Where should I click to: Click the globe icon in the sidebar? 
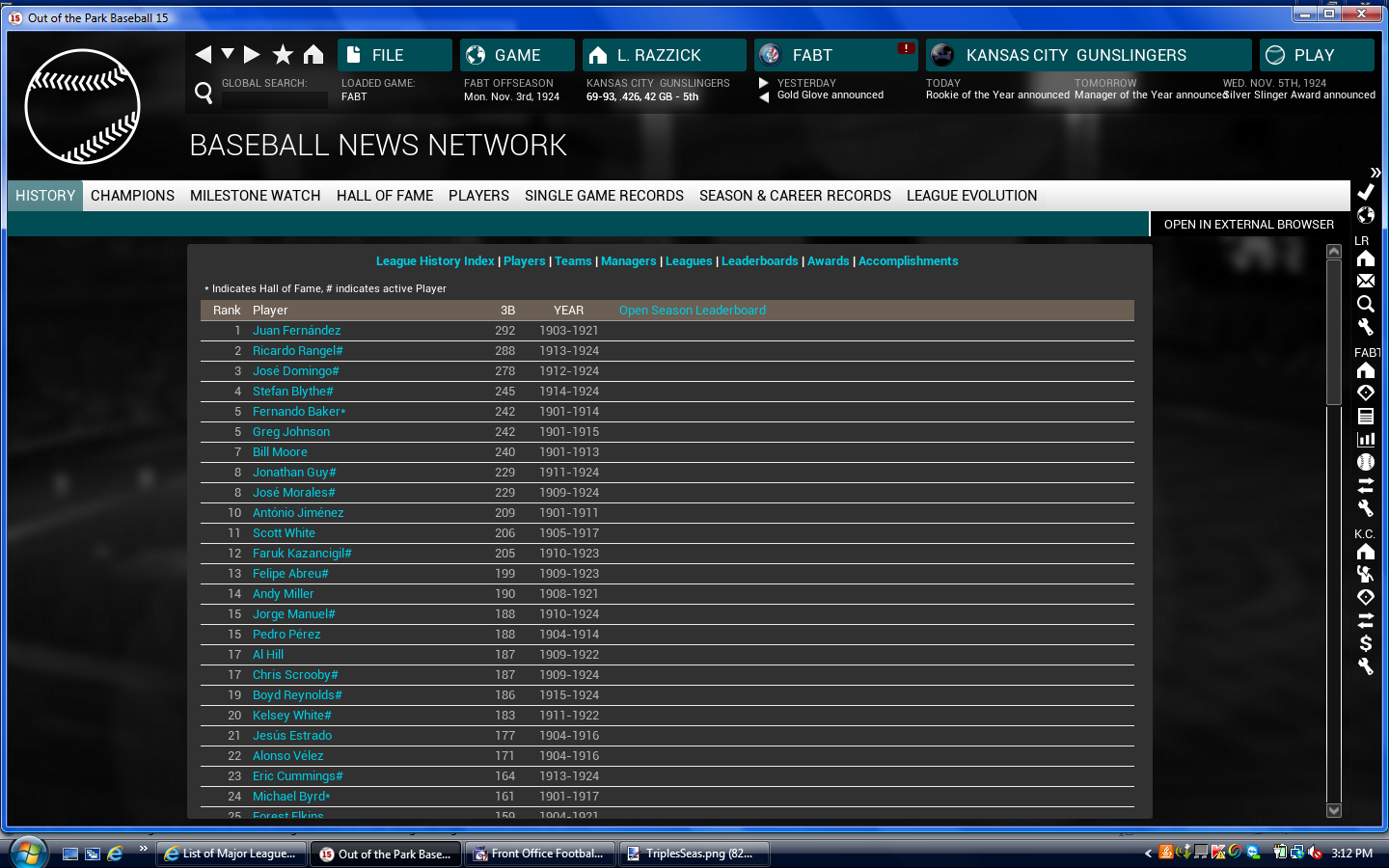tap(1366, 215)
